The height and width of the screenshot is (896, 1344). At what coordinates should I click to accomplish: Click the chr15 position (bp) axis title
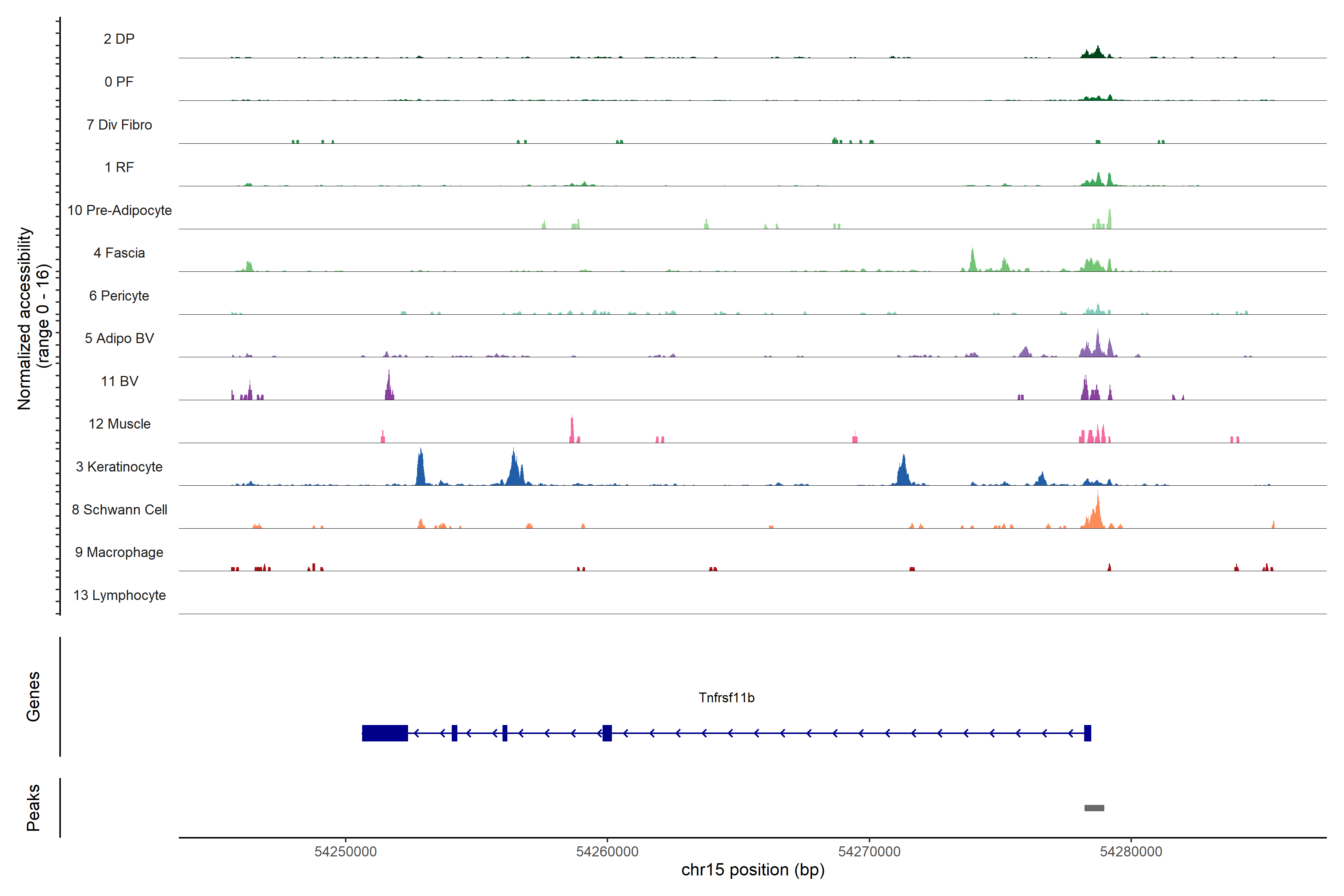[753, 870]
